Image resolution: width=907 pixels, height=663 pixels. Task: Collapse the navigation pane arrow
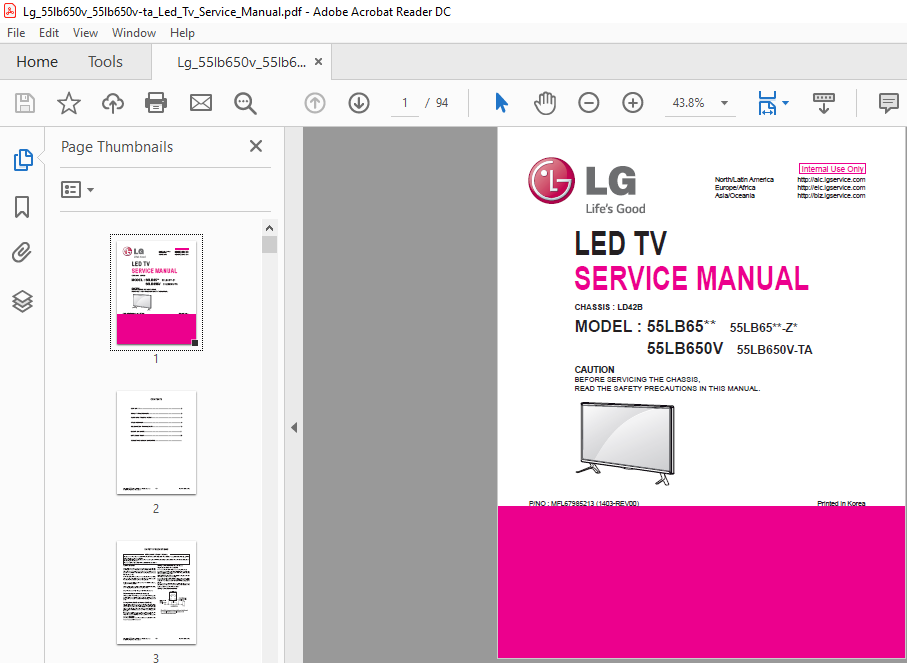(294, 428)
